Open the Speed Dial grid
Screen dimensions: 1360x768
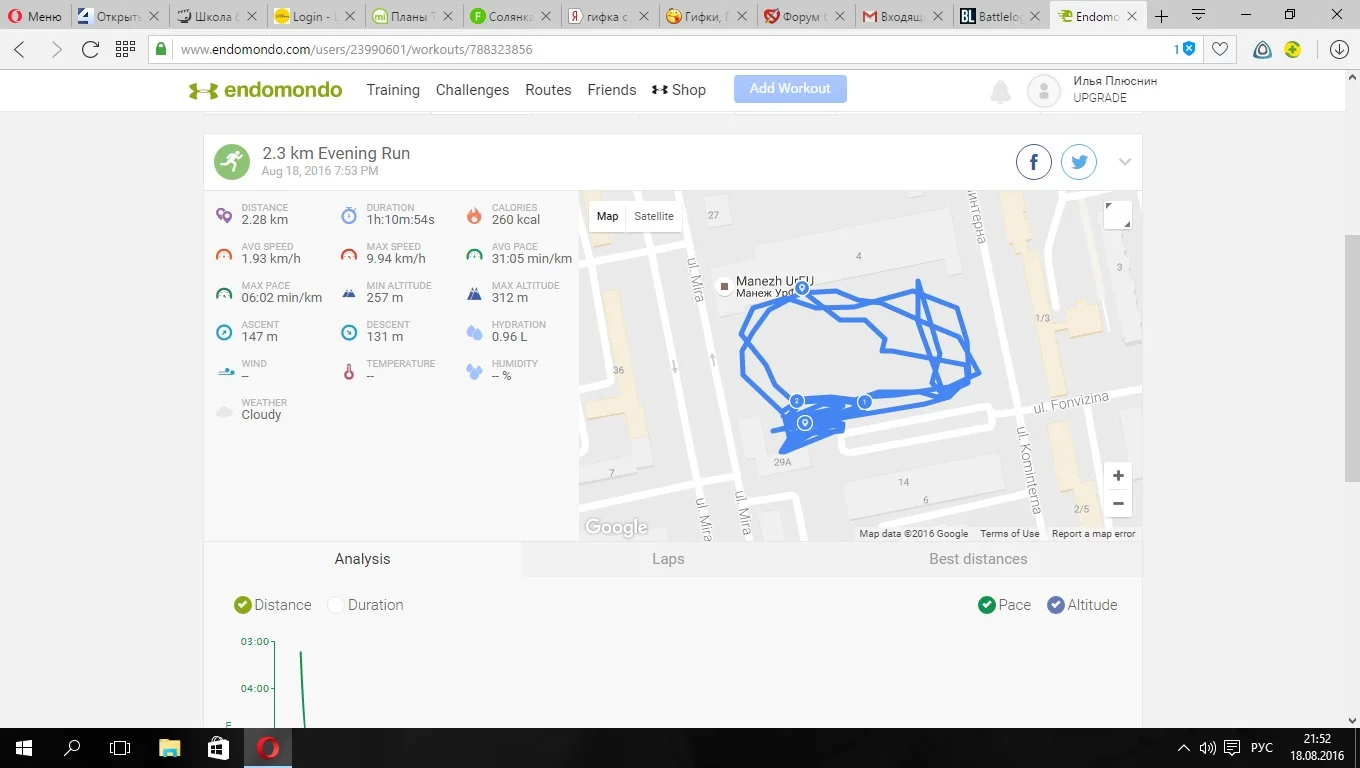click(125, 50)
